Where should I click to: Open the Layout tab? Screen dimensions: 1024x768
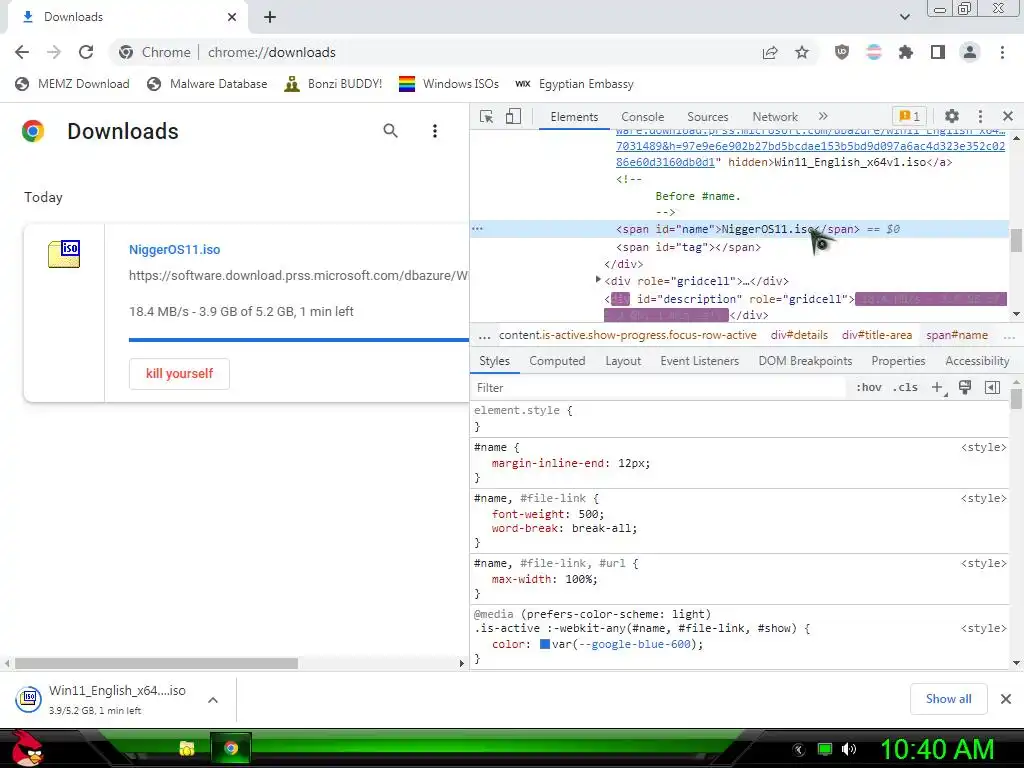623,360
